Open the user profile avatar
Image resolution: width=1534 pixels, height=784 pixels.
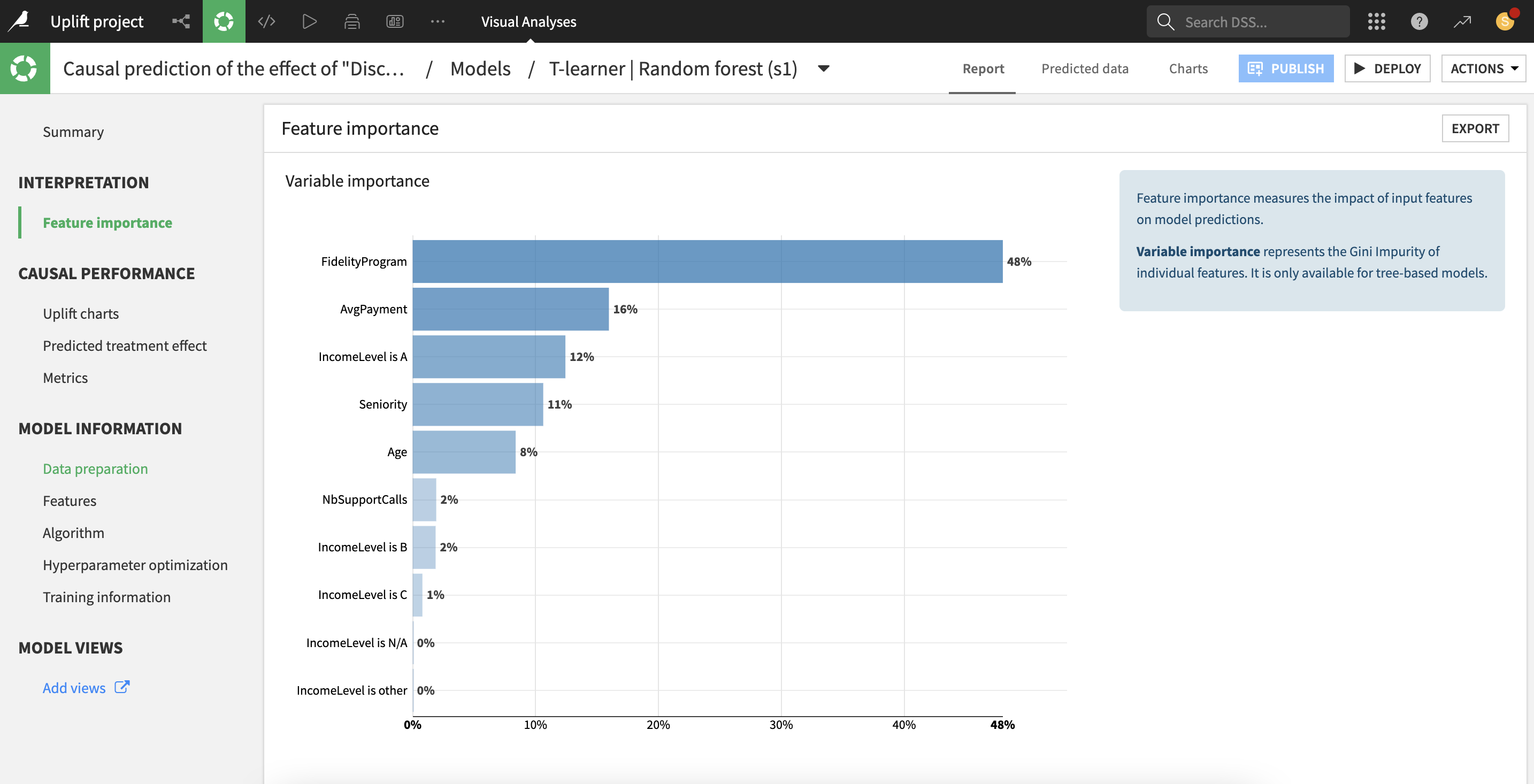click(x=1506, y=21)
